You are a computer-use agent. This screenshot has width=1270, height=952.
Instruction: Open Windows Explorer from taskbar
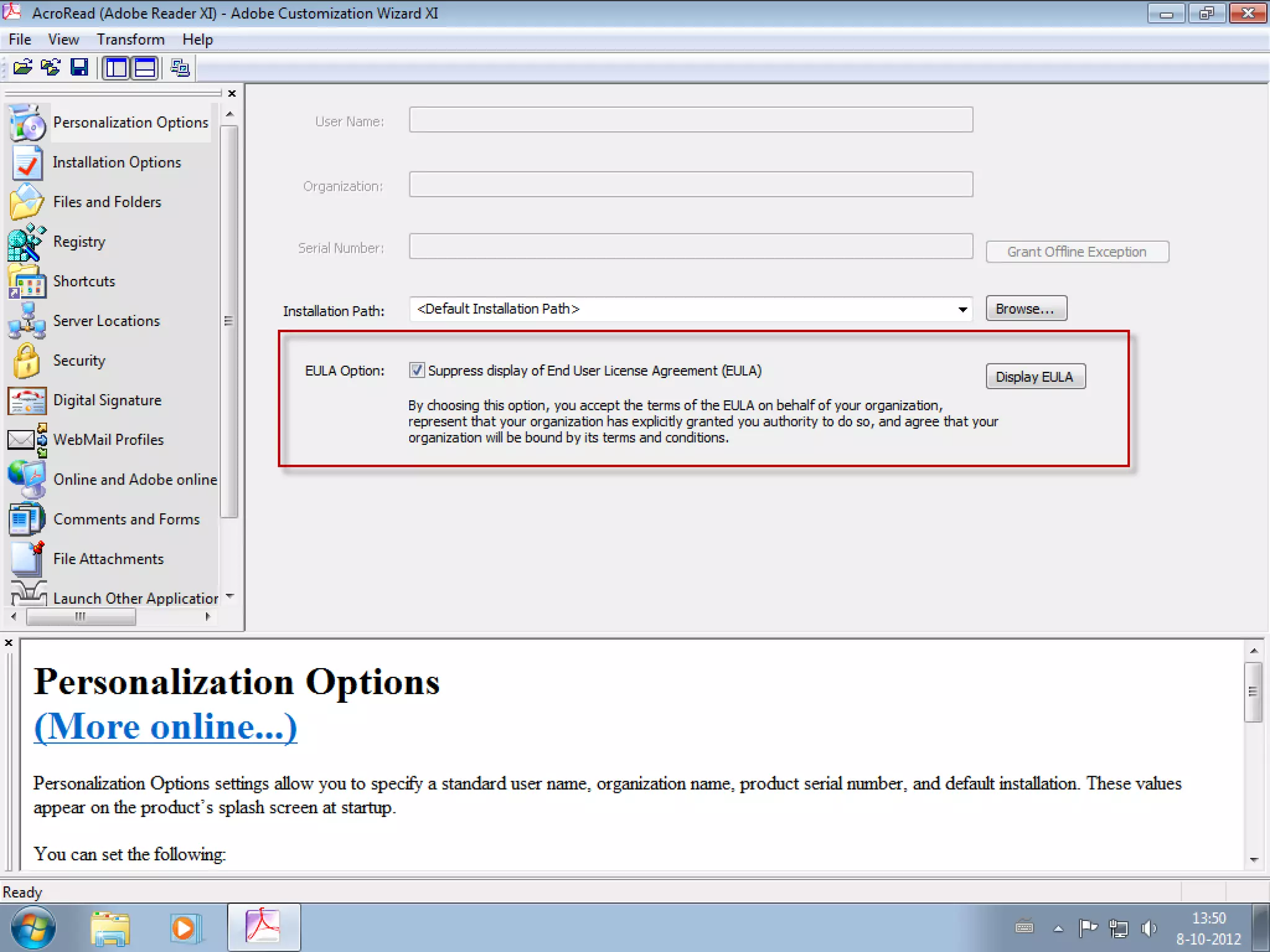pos(110,928)
